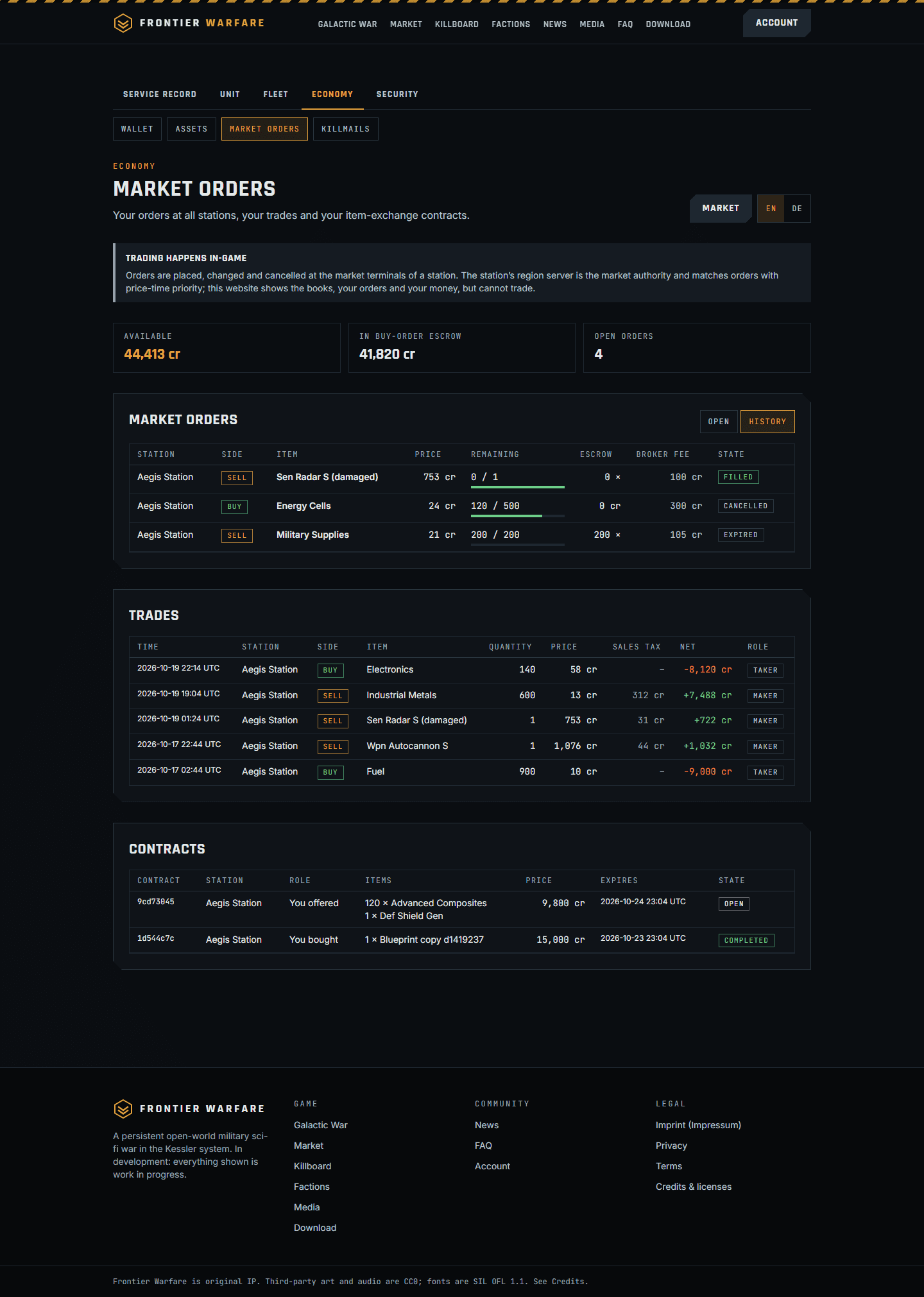924x1297 pixels.
Task: Click the Industrial Metals trade item
Action: (402, 695)
